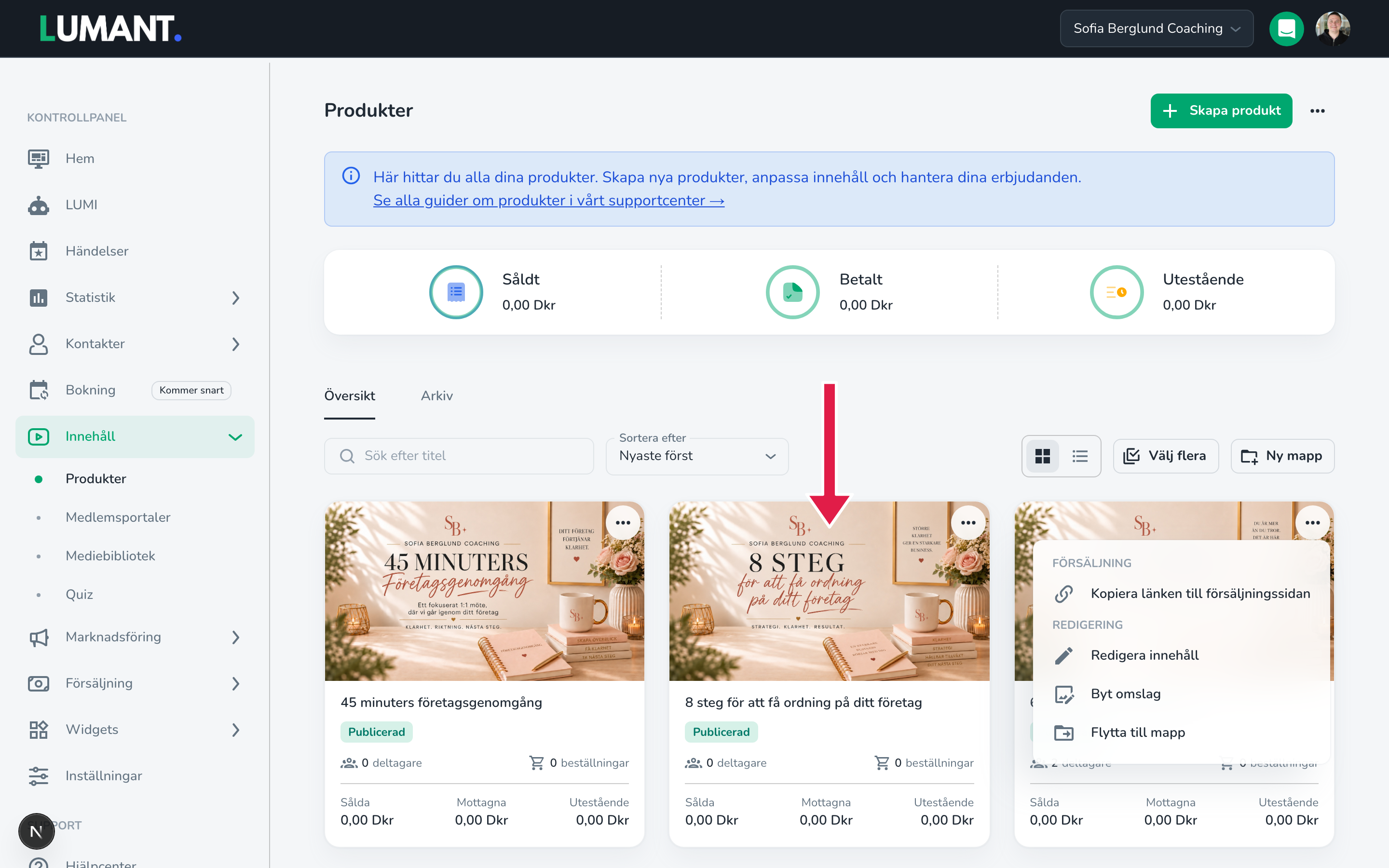Click the Innehåll play icon

pyautogui.click(x=39, y=436)
